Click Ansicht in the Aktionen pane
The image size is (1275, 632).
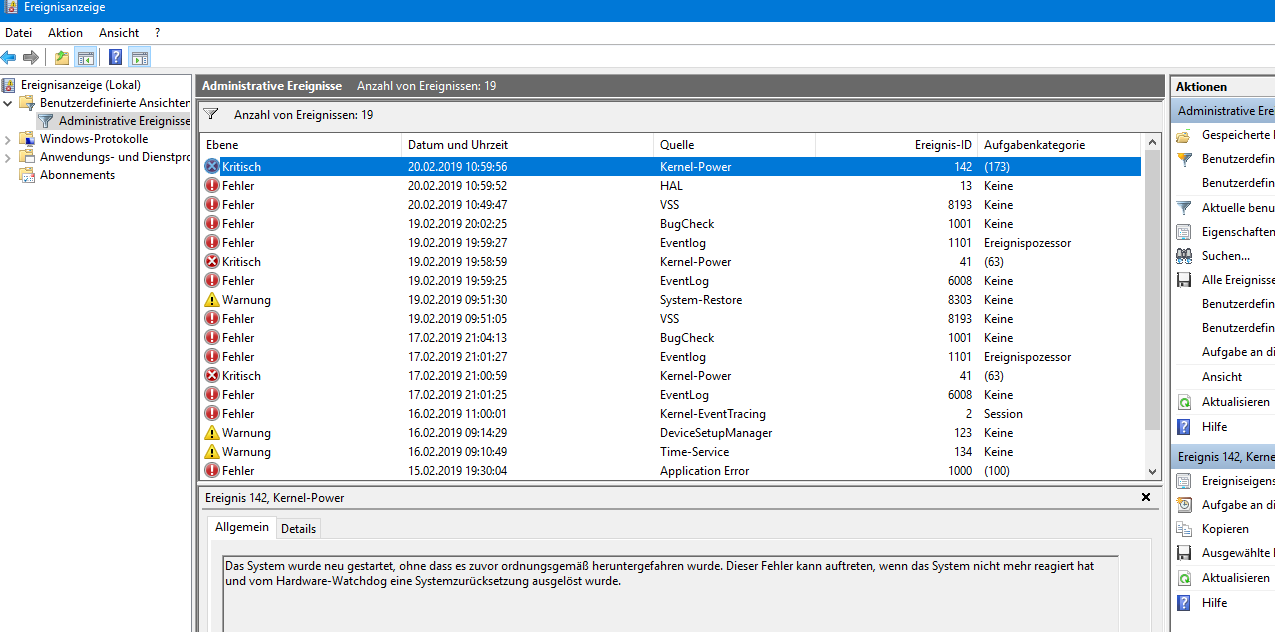pos(1222,377)
